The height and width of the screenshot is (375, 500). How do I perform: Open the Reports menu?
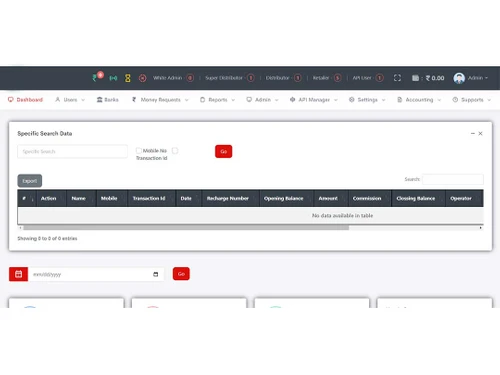tap(218, 100)
